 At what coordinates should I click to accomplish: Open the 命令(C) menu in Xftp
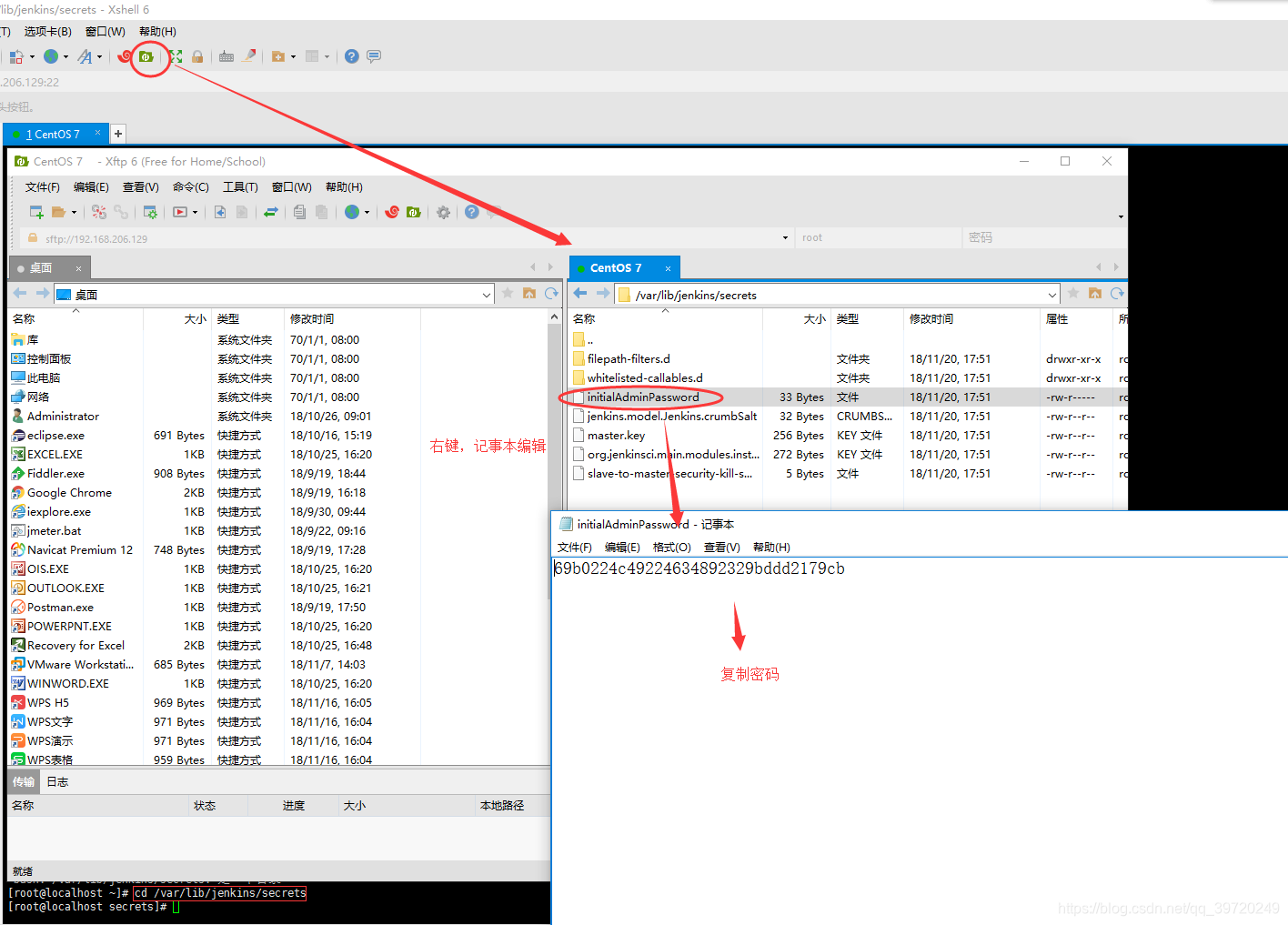pyautogui.click(x=191, y=187)
